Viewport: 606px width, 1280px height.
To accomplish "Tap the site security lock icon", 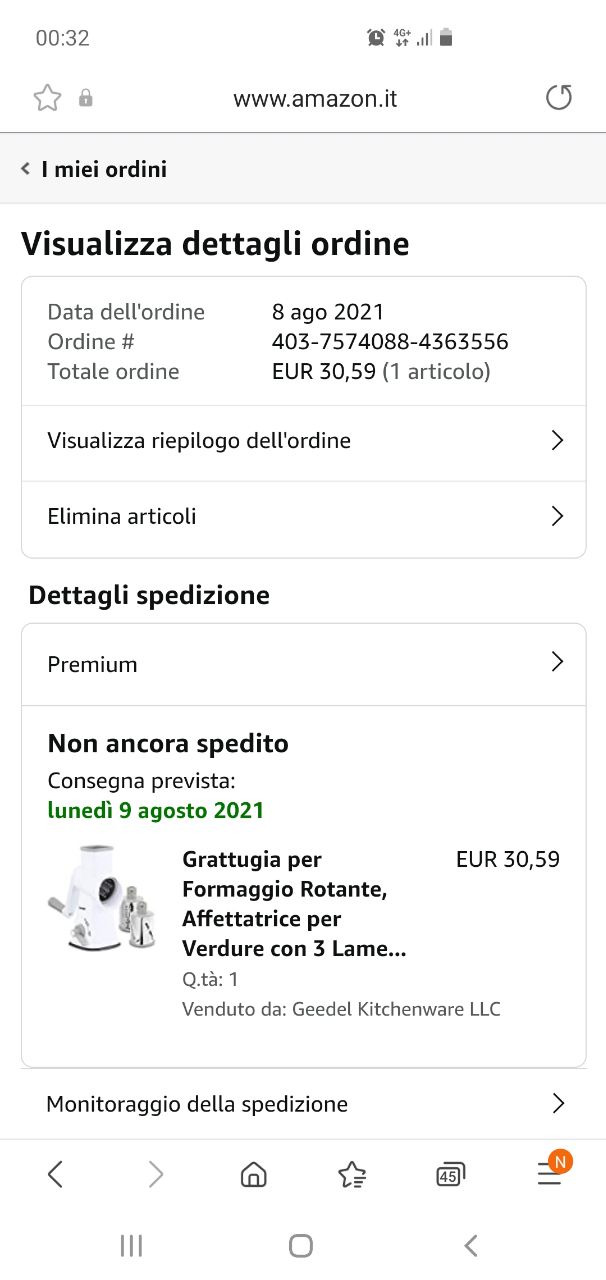I will (x=86, y=98).
